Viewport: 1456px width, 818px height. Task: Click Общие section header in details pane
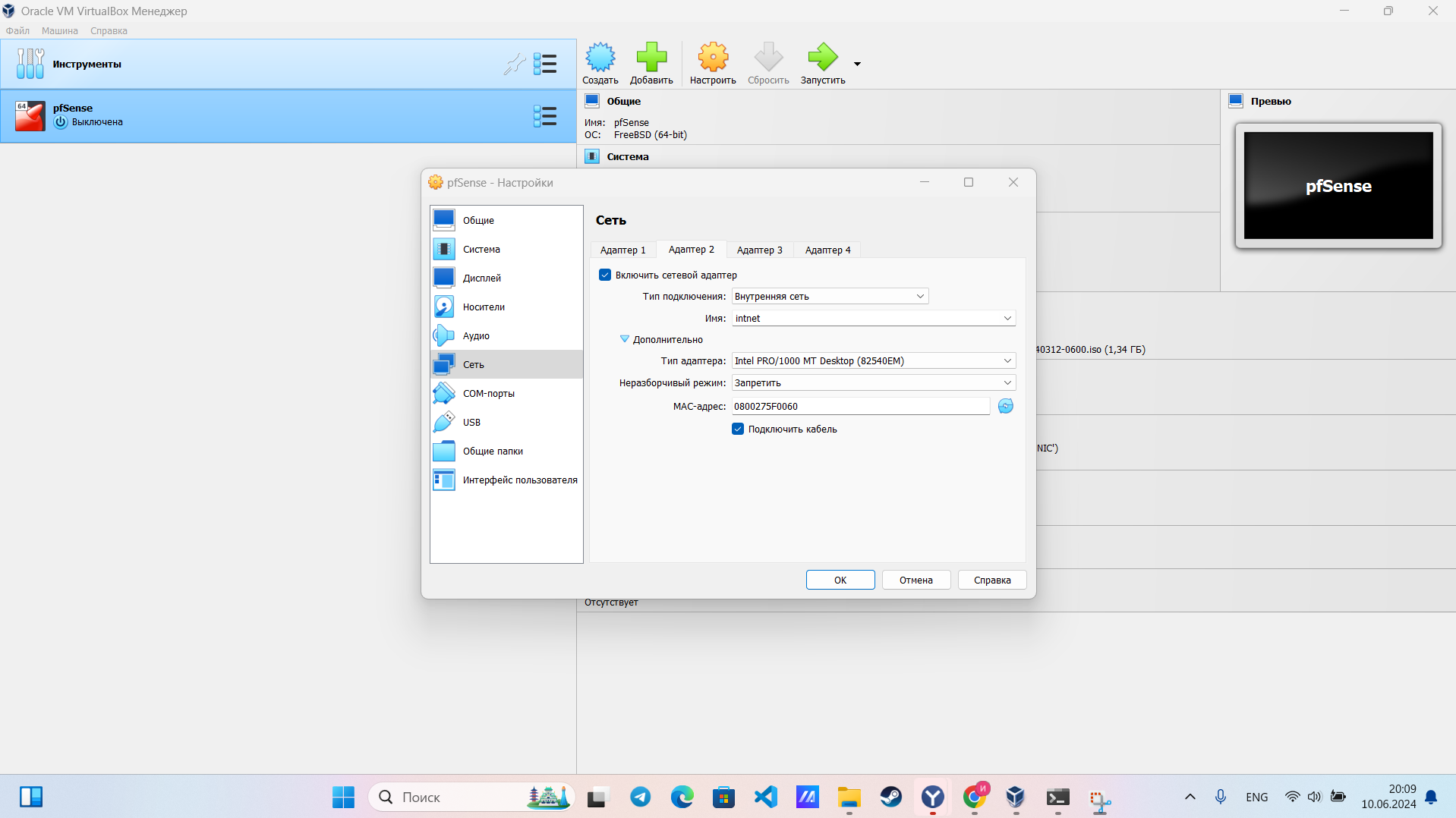click(623, 101)
